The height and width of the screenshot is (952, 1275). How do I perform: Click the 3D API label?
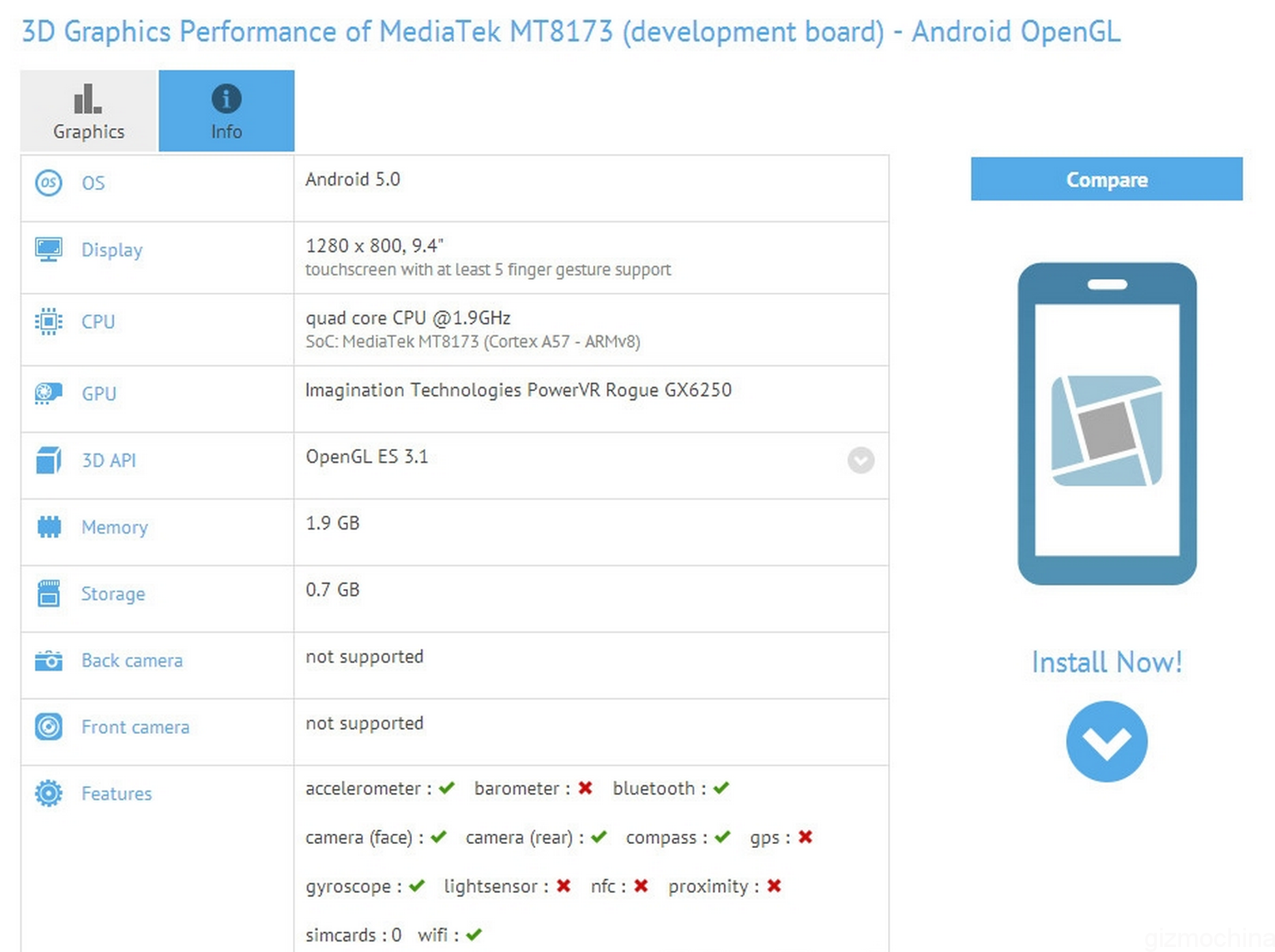coord(108,460)
